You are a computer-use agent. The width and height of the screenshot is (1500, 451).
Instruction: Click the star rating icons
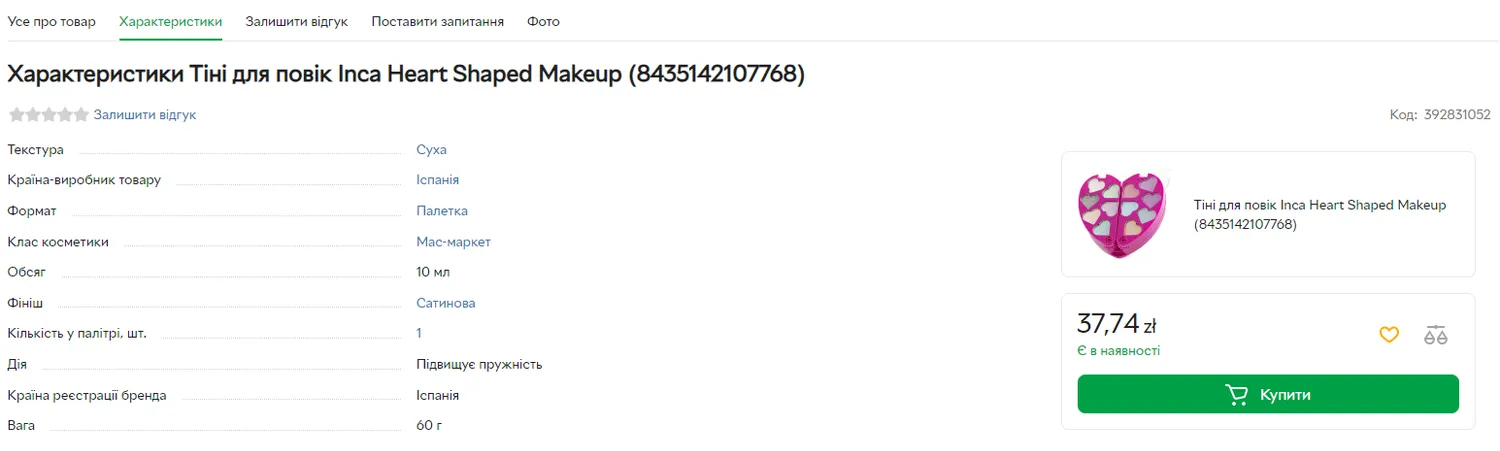48,115
